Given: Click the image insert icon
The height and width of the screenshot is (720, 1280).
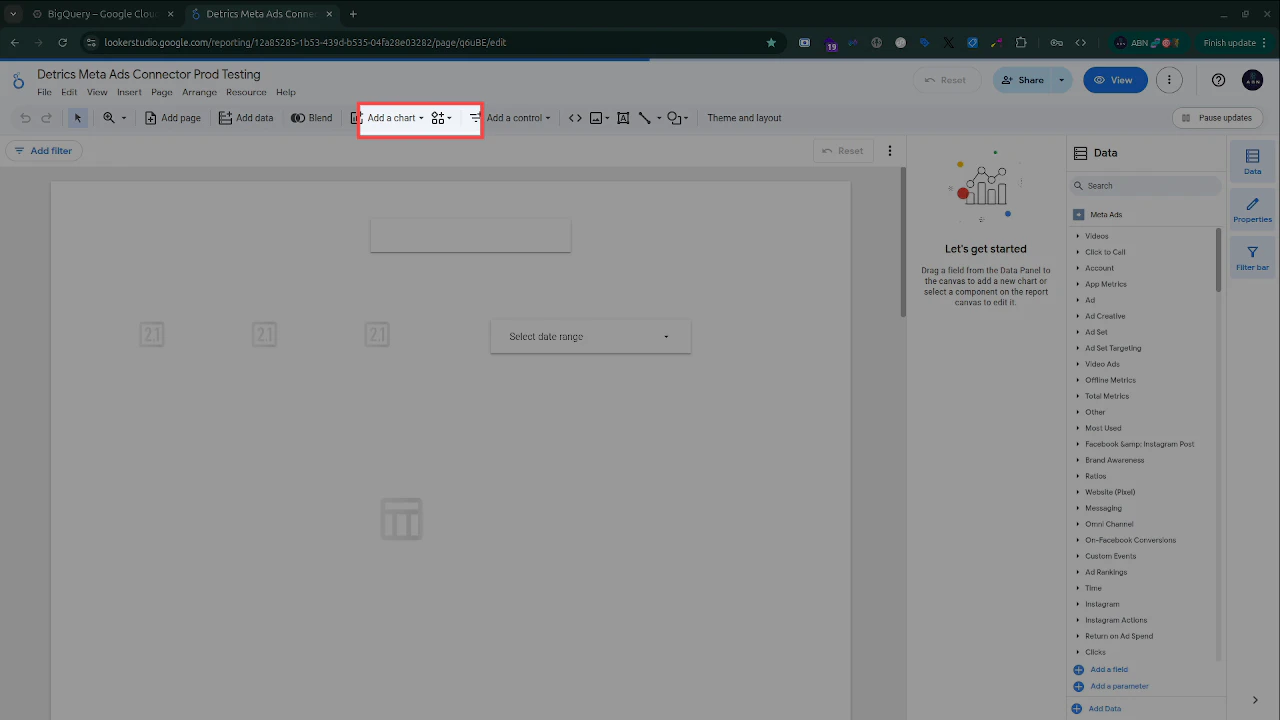Looking at the screenshot, I should click(x=596, y=117).
